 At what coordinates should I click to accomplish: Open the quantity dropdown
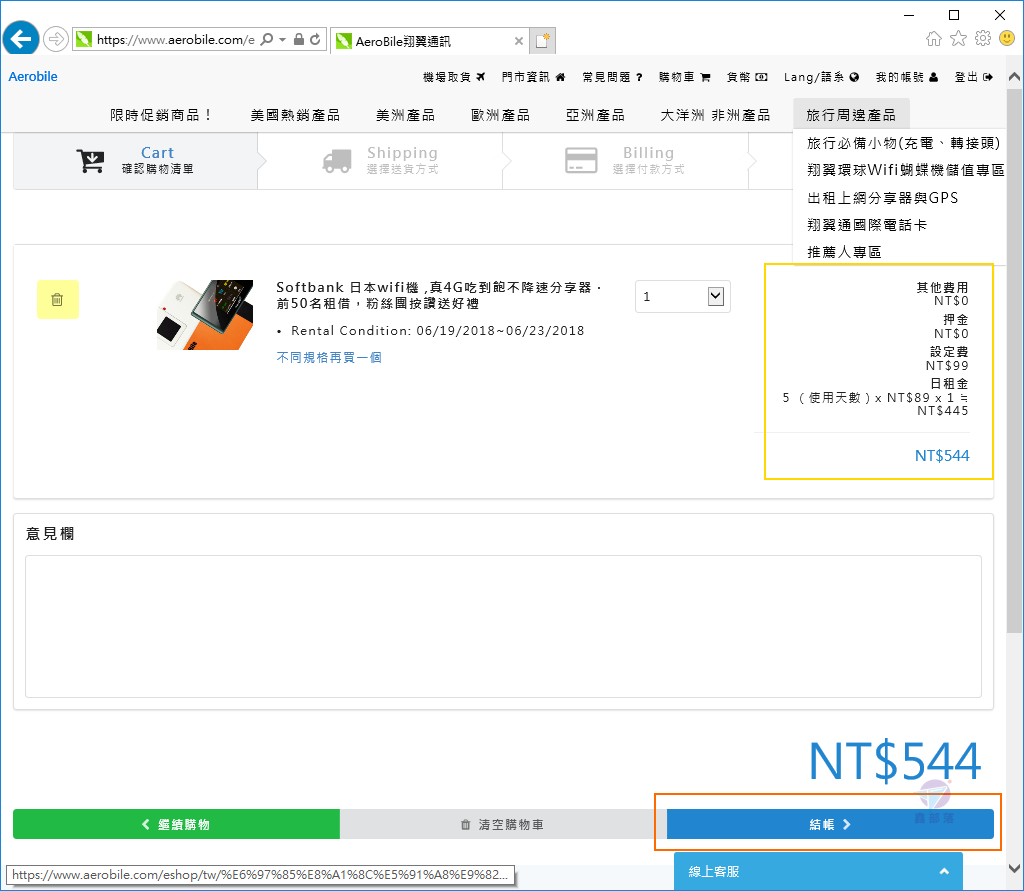point(682,297)
